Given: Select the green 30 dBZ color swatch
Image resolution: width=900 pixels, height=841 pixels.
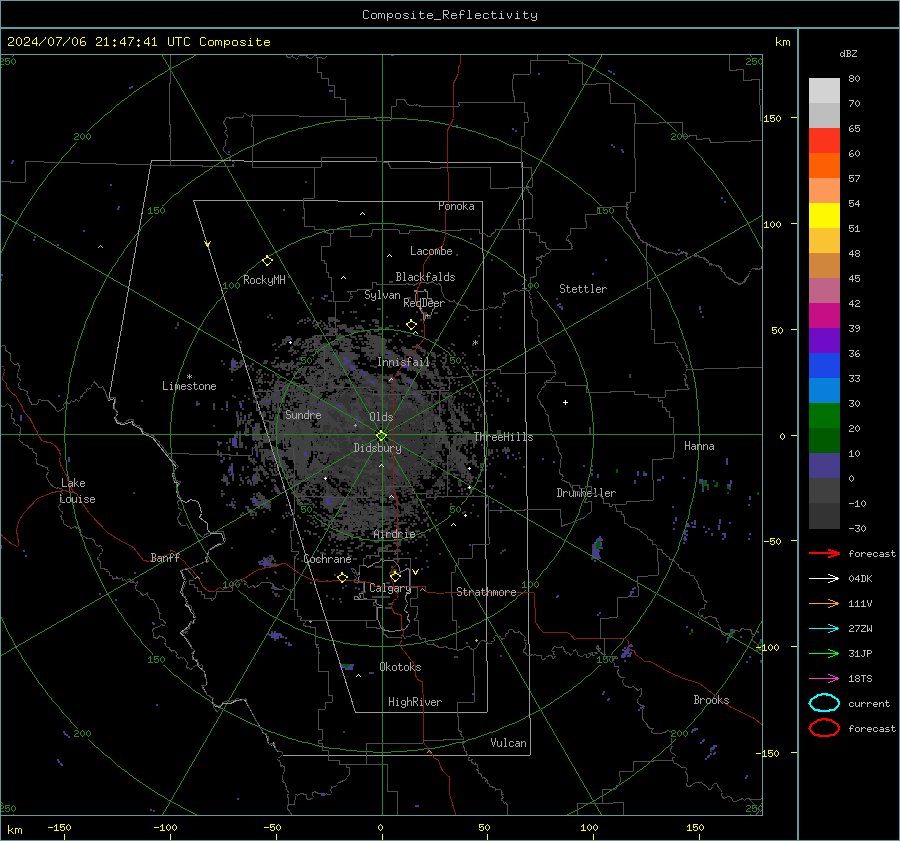Looking at the screenshot, I should pyautogui.click(x=824, y=415).
